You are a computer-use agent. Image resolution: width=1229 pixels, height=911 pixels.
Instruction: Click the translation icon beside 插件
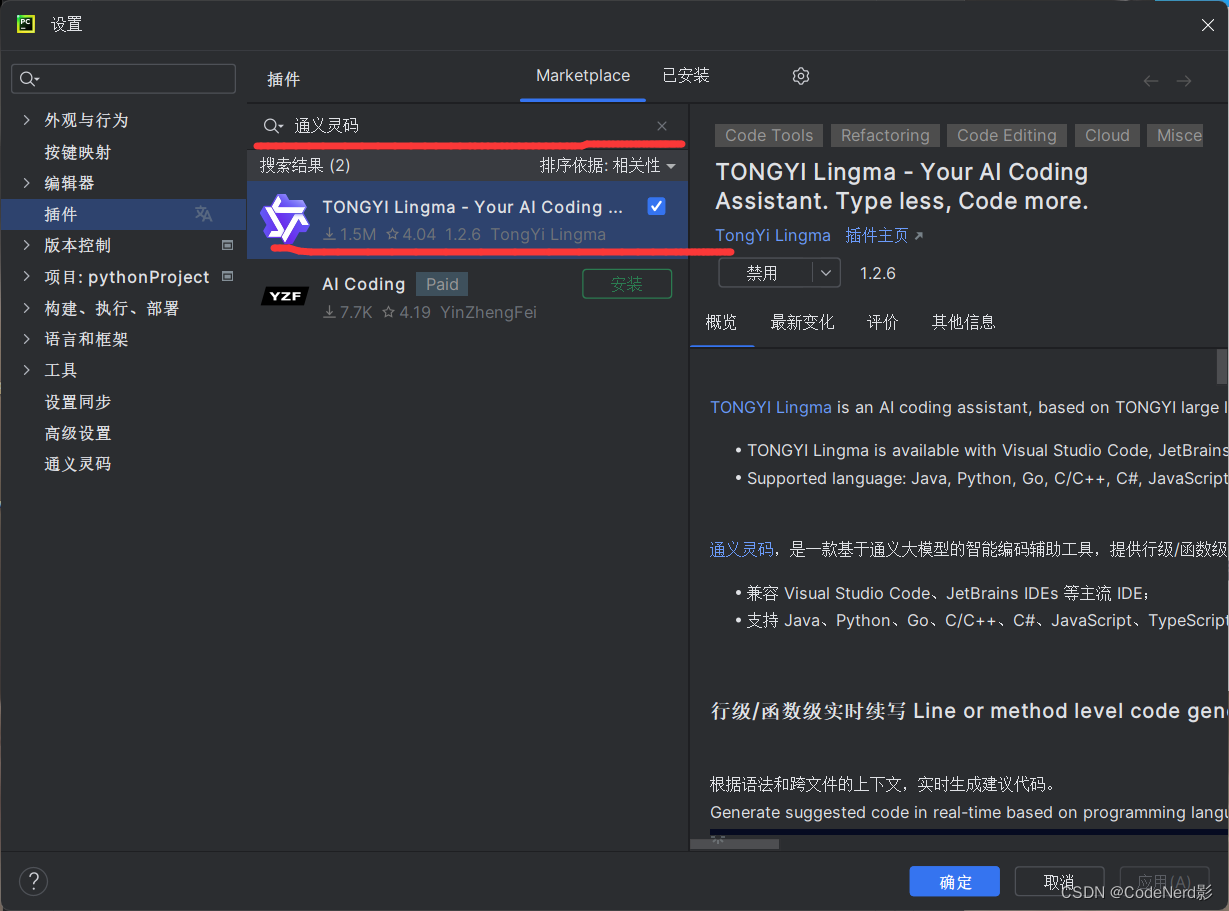[x=203, y=214]
